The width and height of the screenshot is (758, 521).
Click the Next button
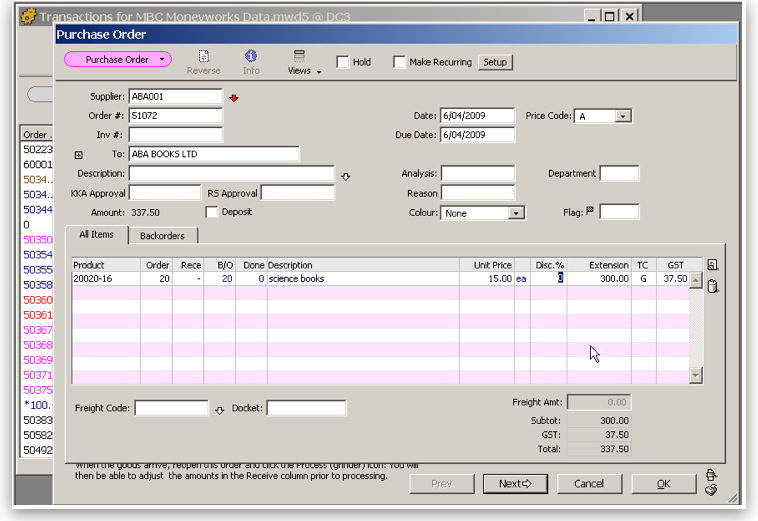click(515, 484)
